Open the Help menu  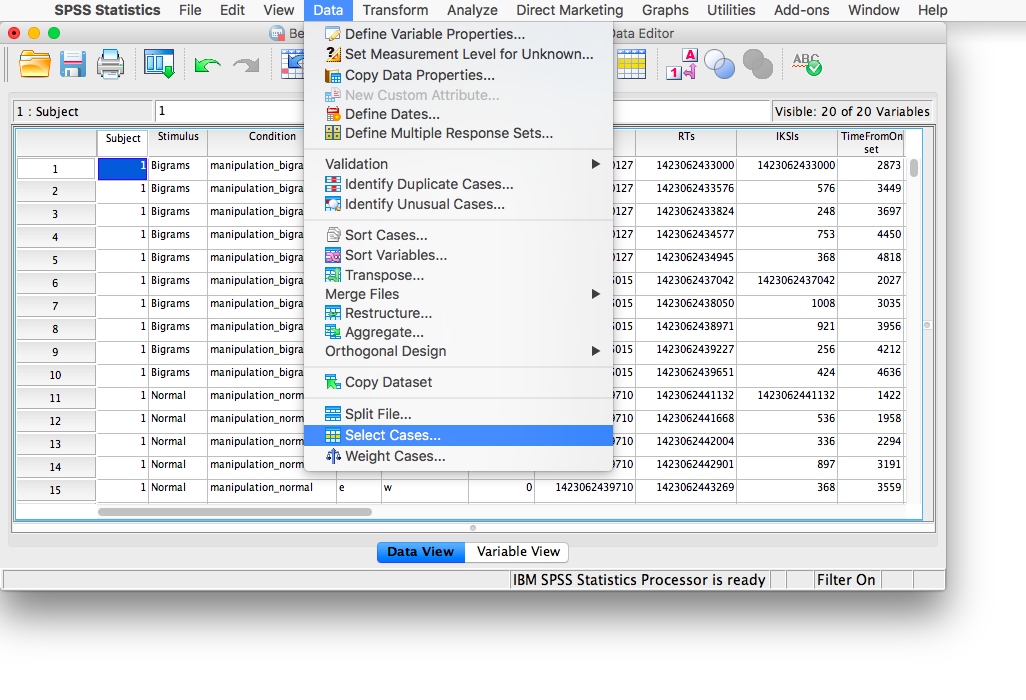click(932, 10)
